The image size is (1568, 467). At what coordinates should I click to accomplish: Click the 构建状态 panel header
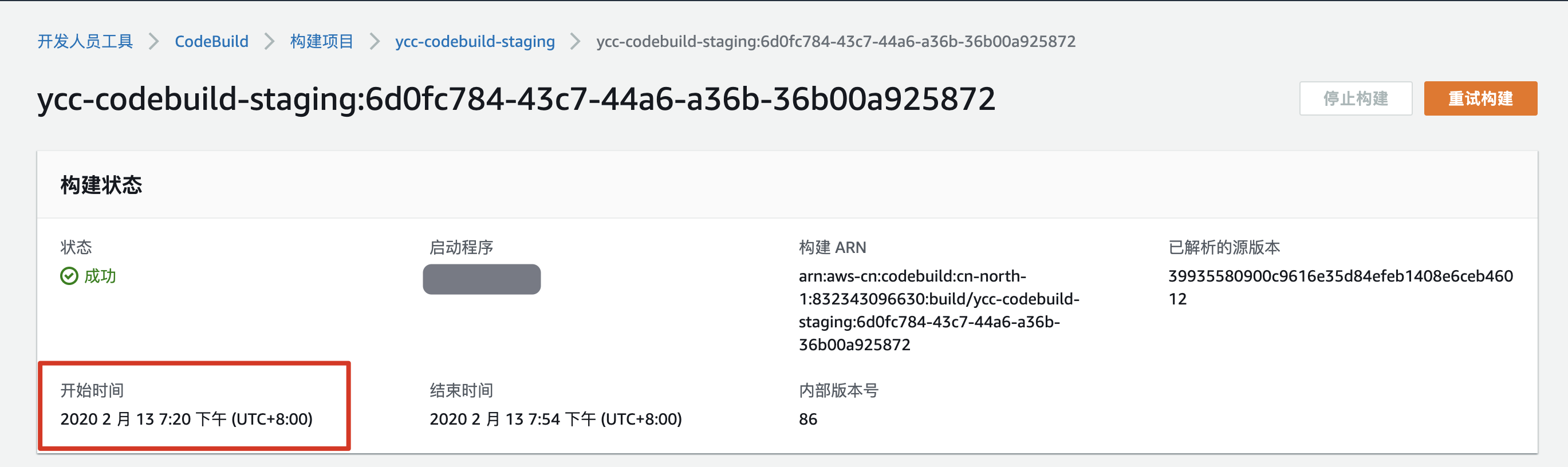click(x=101, y=185)
